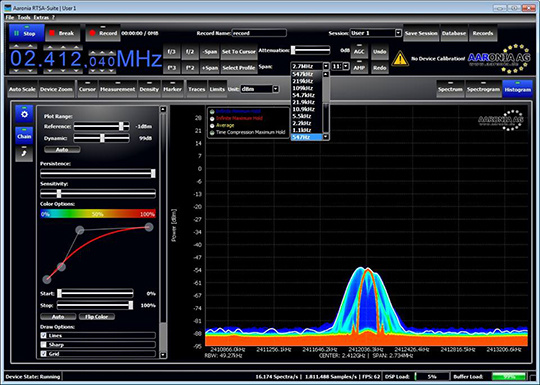This screenshot has height=385, width=540.
Task: Click the Sensitivity slider
Action: pos(98,194)
